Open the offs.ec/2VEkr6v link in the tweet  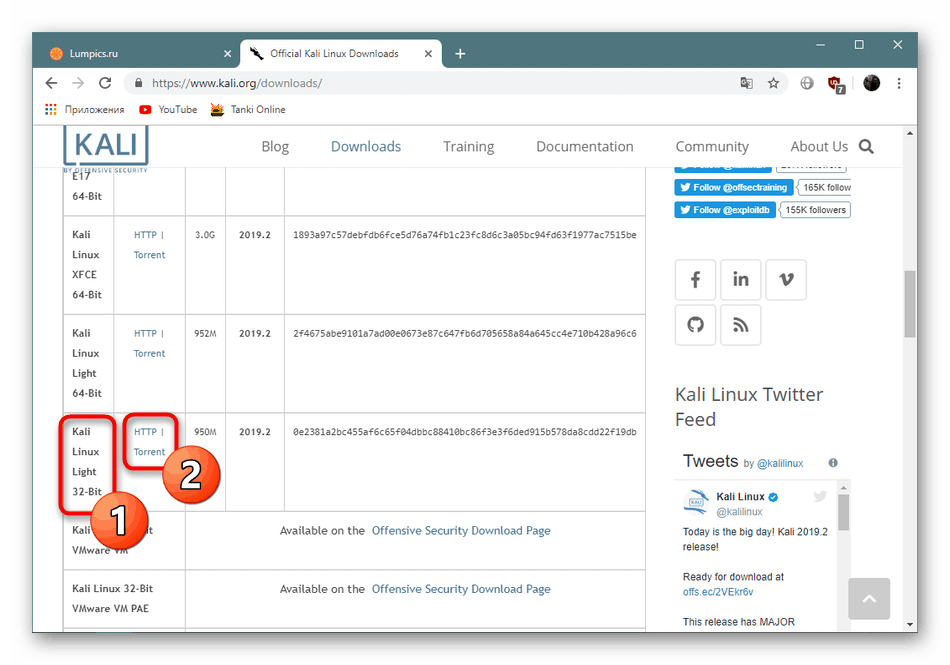(x=718, y=592)
